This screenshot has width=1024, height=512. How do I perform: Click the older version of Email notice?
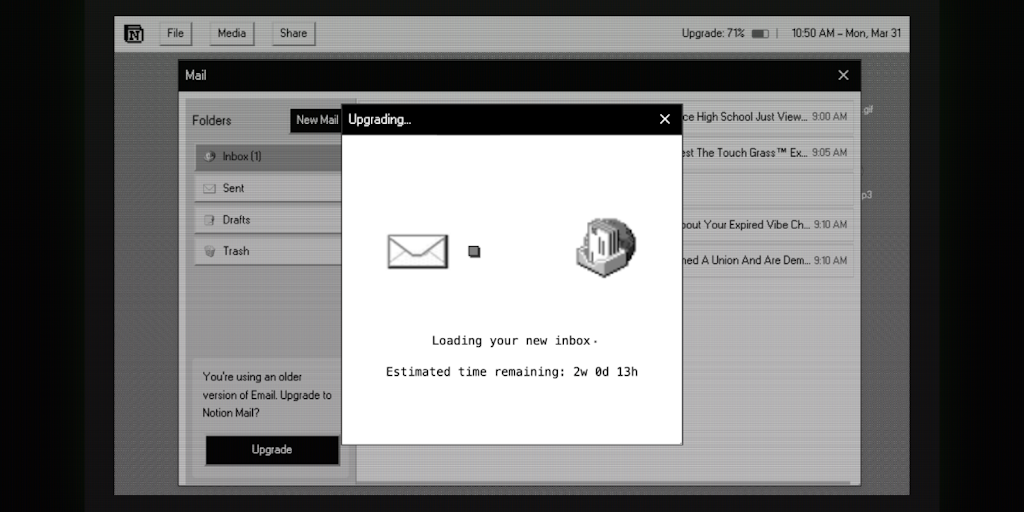(267, 395)
